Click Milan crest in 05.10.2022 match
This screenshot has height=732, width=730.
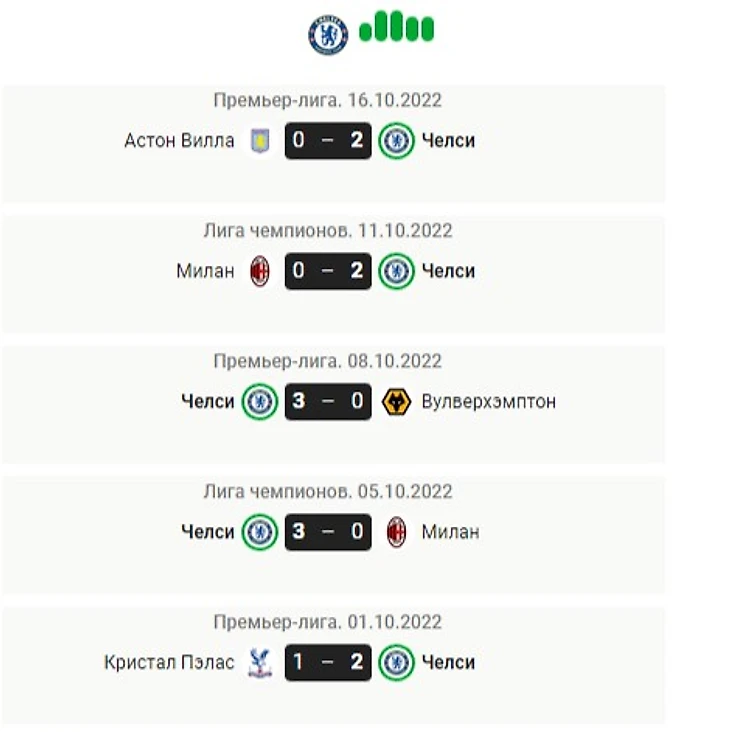pyautogui.click(x=396, y=532)
